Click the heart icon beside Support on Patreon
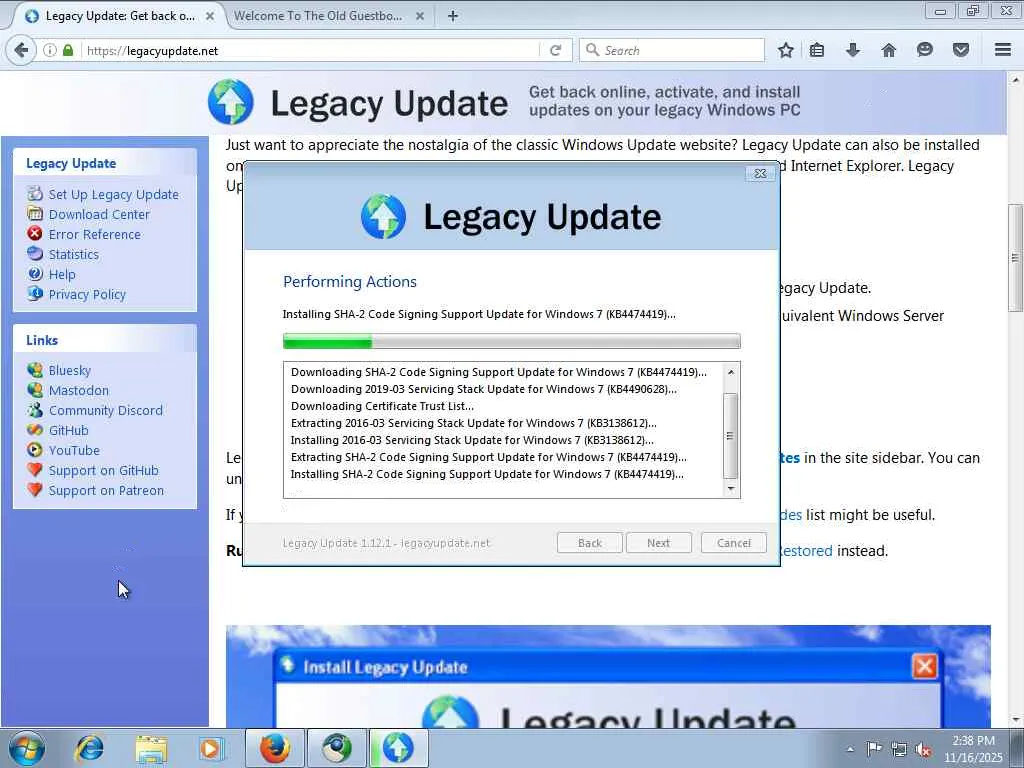 [35, 490]
